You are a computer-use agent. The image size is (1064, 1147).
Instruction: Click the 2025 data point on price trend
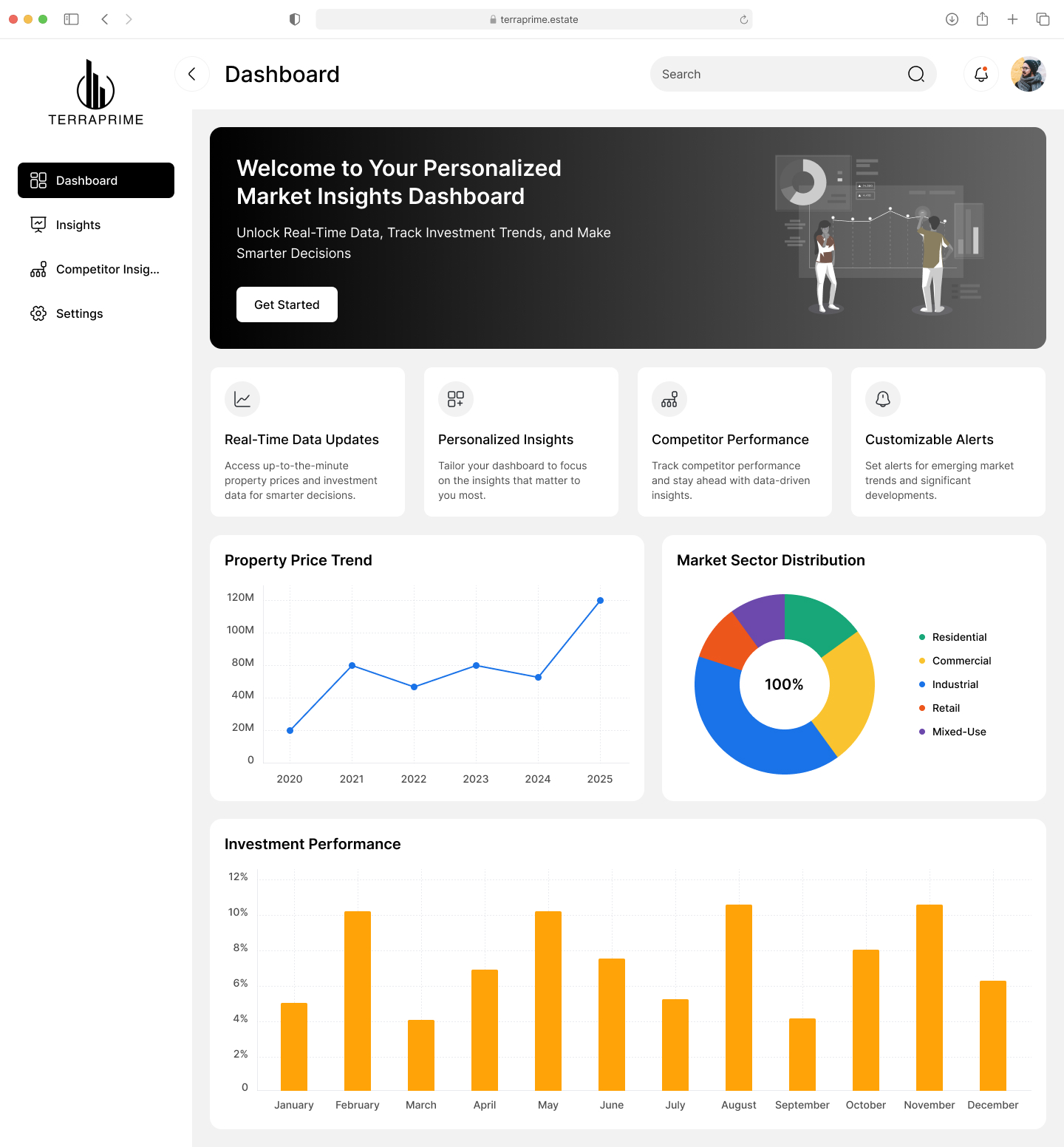pos(600,601)
